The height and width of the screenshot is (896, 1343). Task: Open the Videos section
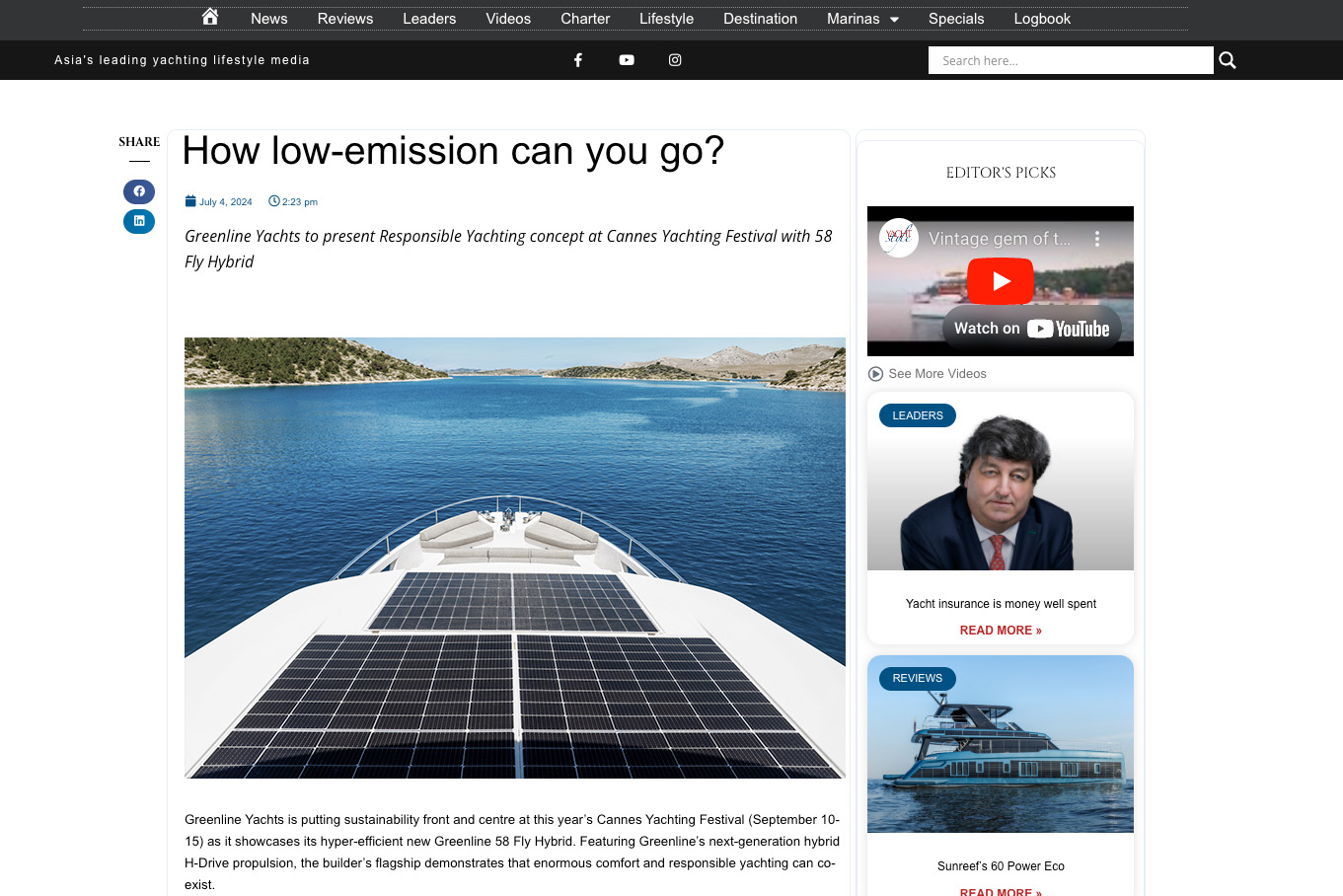[508, 19]
